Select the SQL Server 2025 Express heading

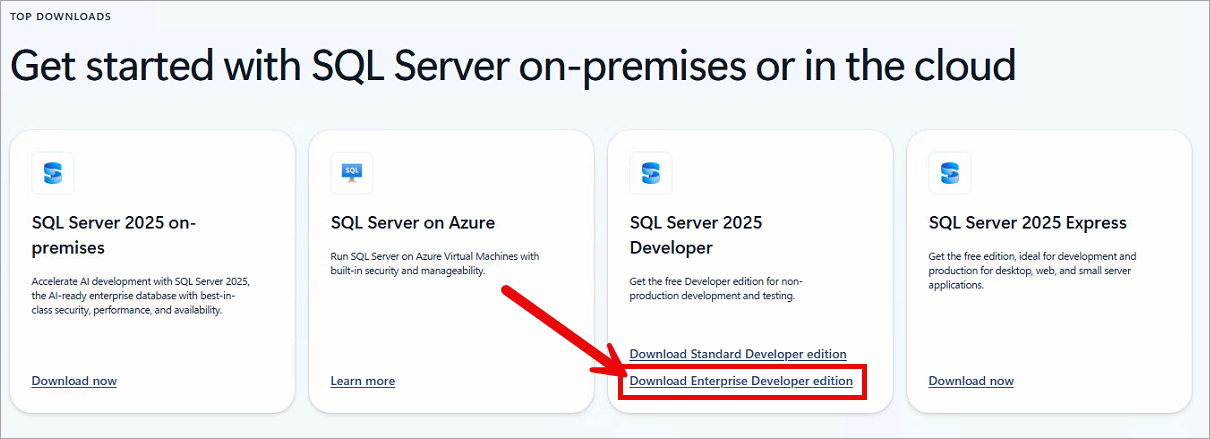point(1027,223)
